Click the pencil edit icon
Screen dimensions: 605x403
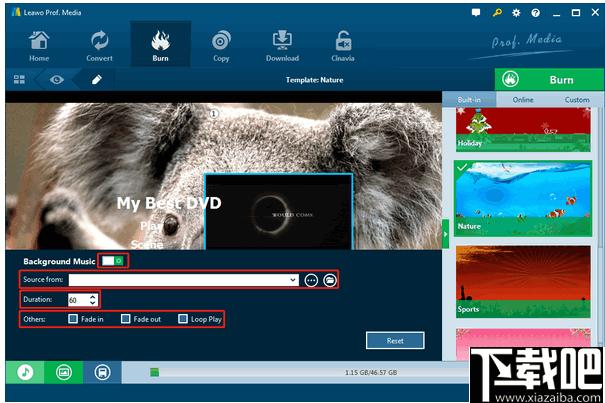coord(97,80)
